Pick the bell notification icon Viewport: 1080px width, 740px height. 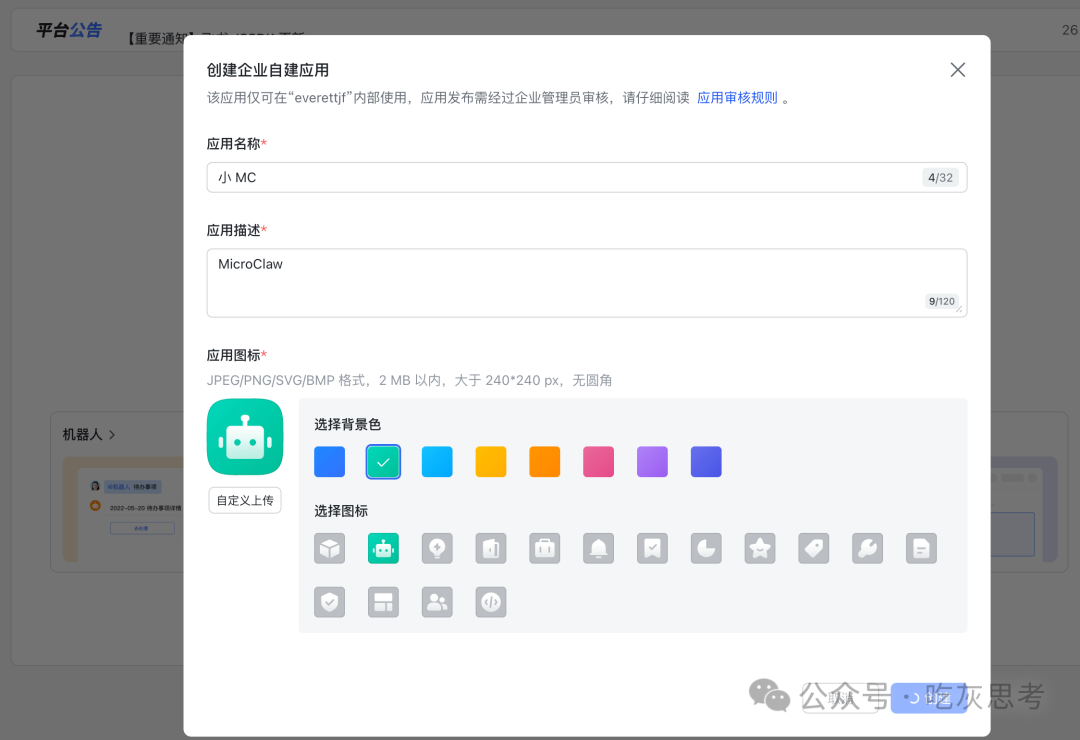pyautogui.click(x=599, y=548)
